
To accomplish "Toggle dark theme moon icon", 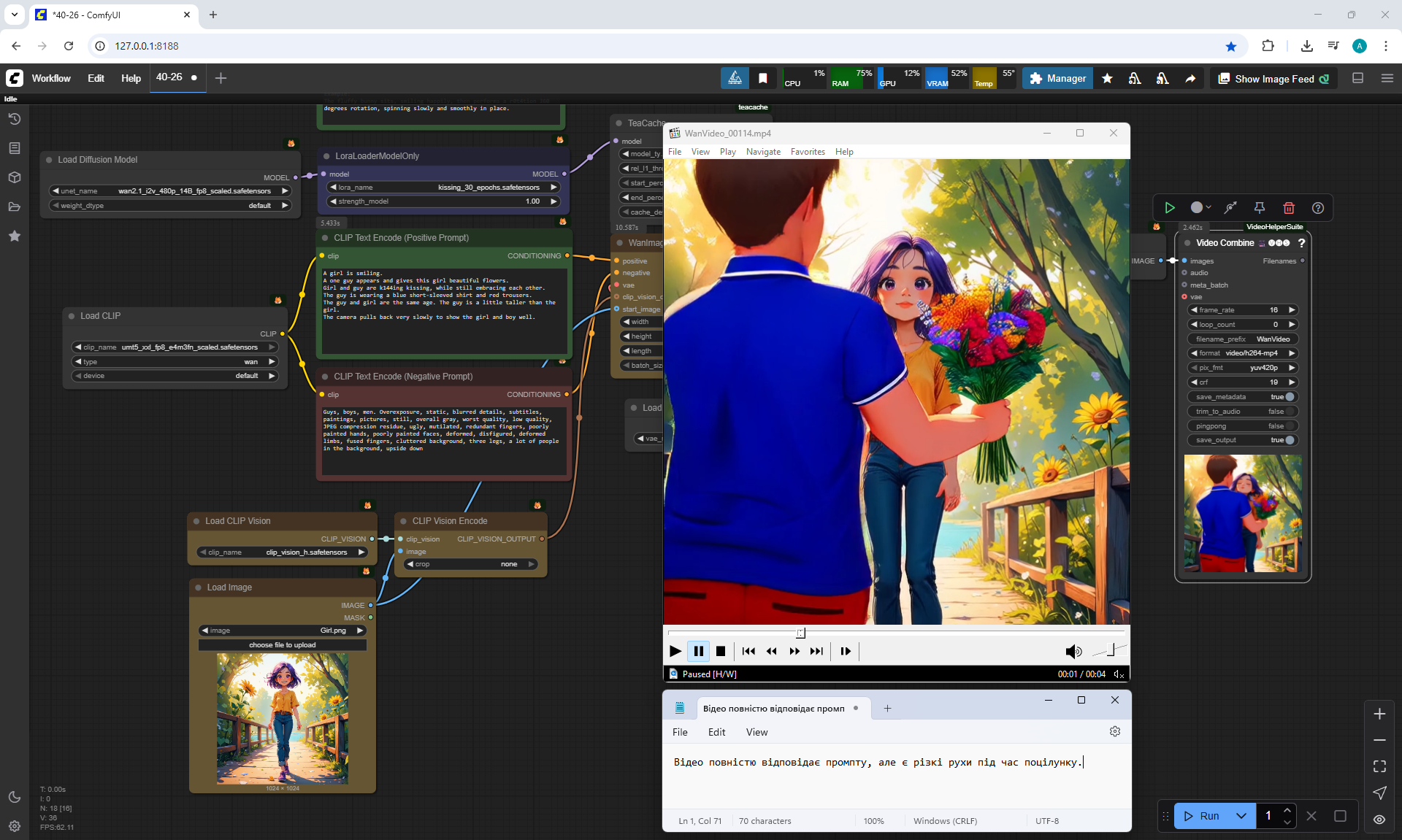I will (15, 797).
